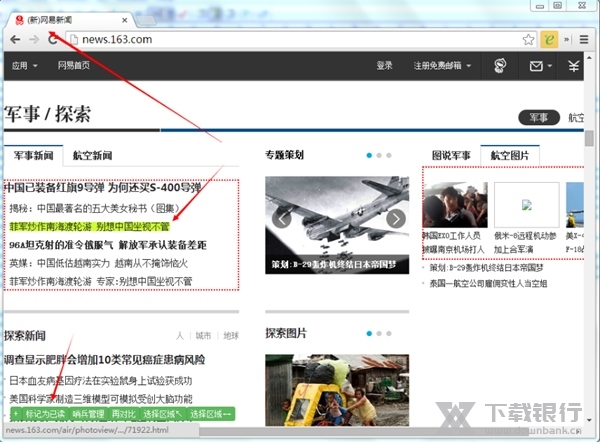Click 选择区域— on the green toolbar
Viewport: 600px width, 444px height.
tap(210, 414)
